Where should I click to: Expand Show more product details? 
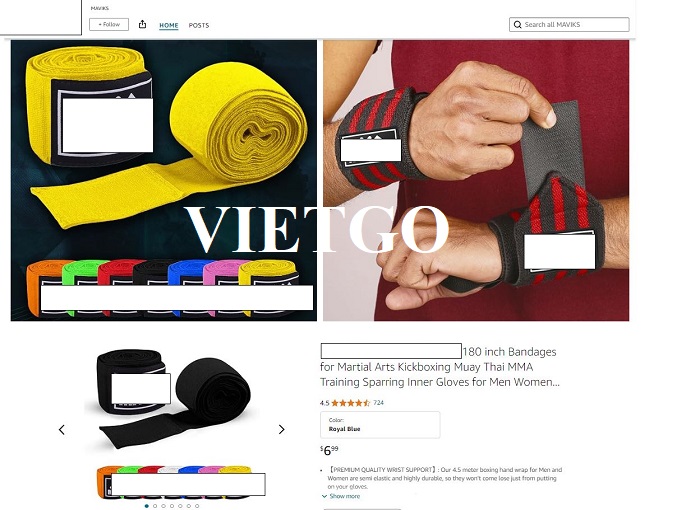[x=344, y=496]
